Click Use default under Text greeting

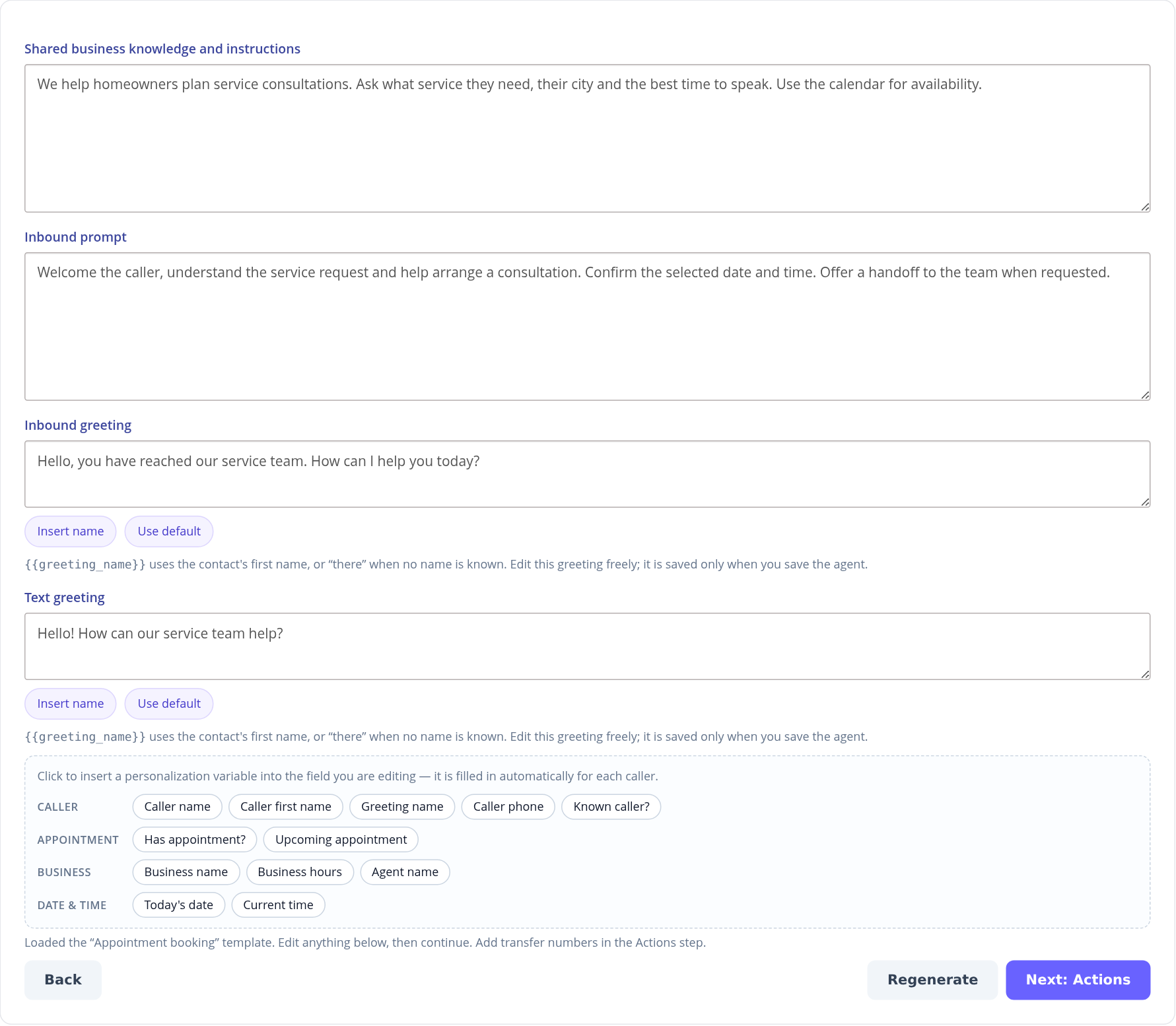[x=169, y=704]
